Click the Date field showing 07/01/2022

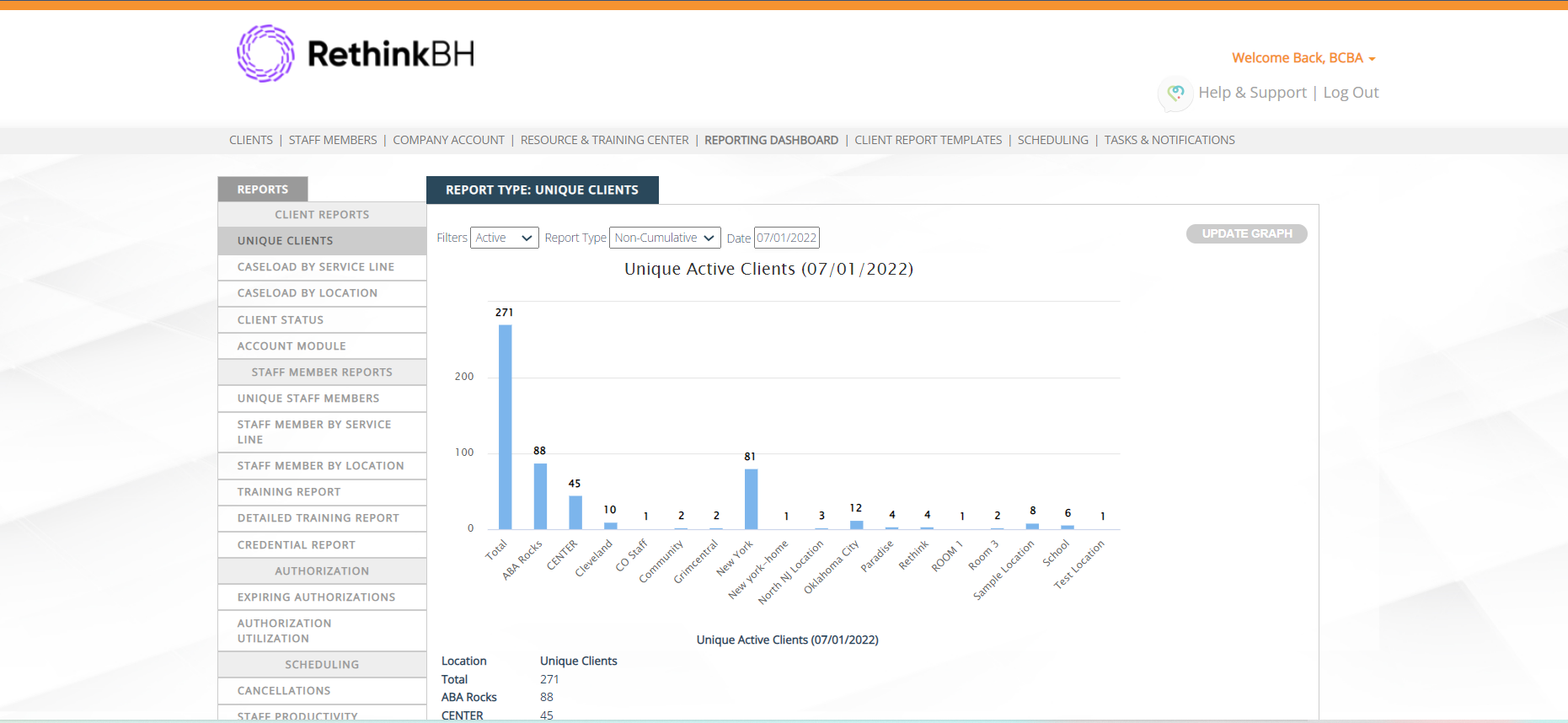click(786, 238)
